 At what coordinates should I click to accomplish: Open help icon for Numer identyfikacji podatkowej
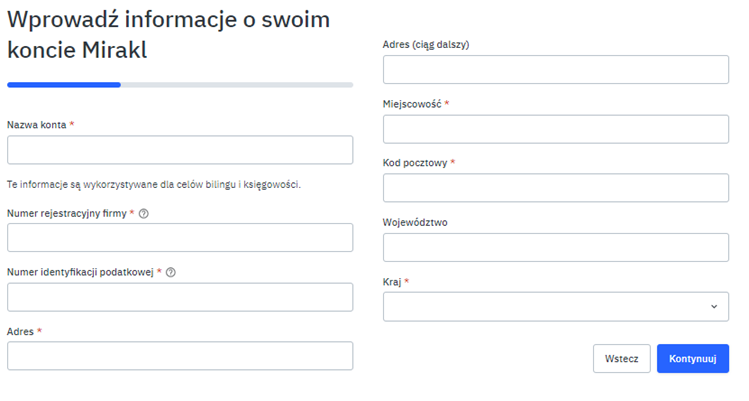tap(171, 273)
